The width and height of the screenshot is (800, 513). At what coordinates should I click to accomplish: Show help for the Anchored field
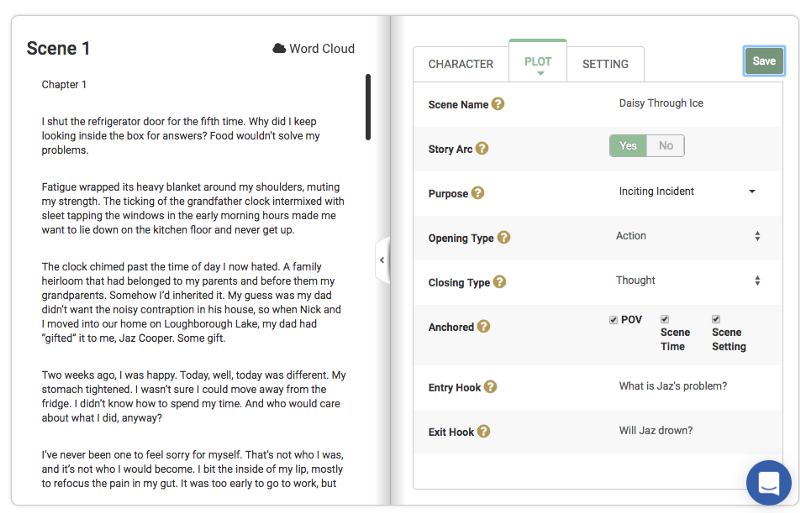(483, 326)
